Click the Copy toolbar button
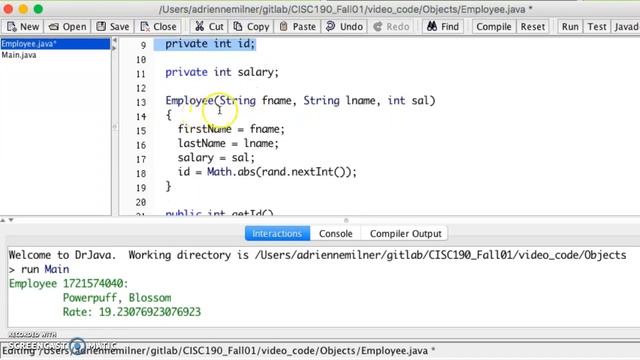The image size is (640, 360). 251,27
